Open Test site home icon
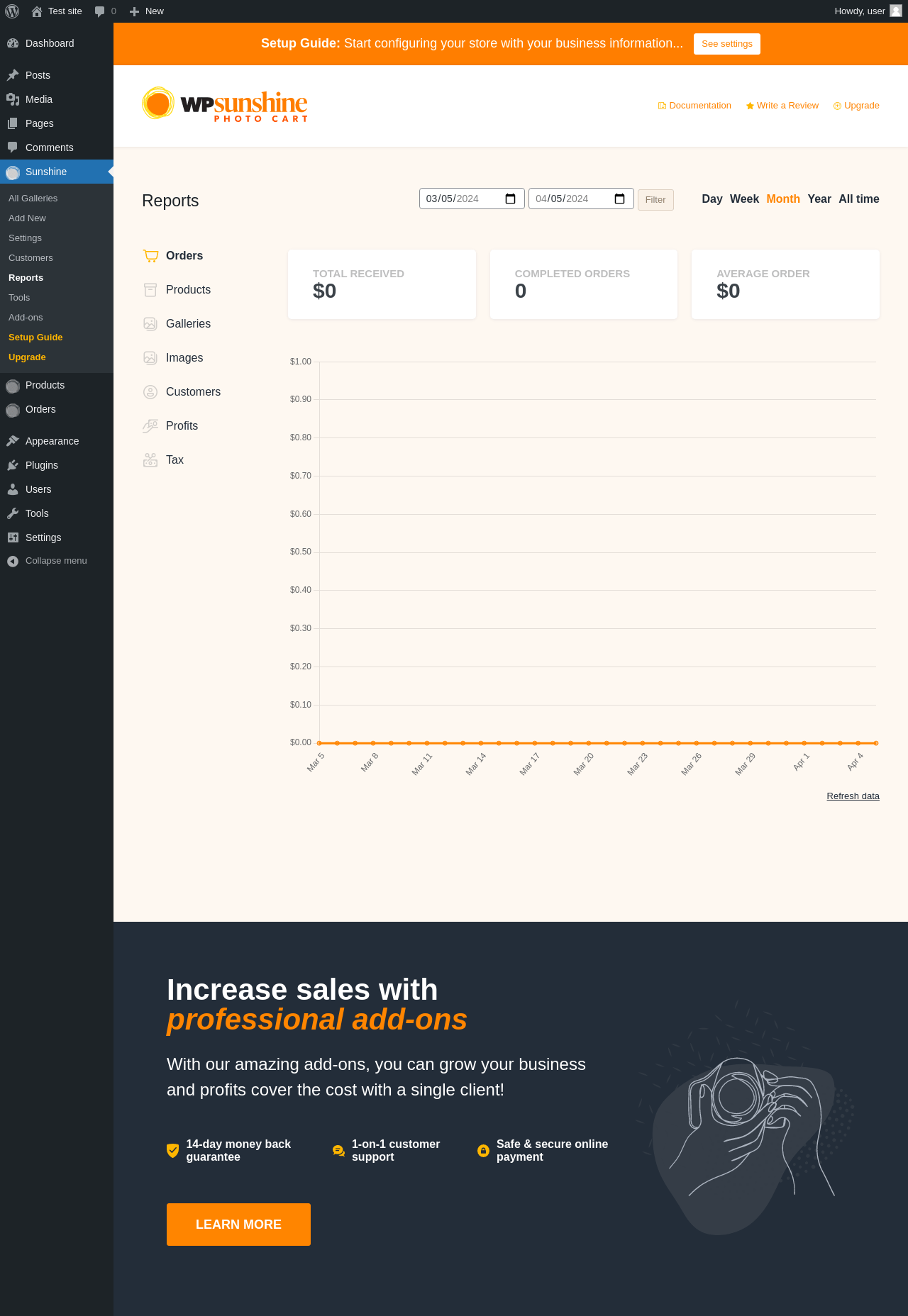Screen dimensions: 908x1316 [37, 11]
